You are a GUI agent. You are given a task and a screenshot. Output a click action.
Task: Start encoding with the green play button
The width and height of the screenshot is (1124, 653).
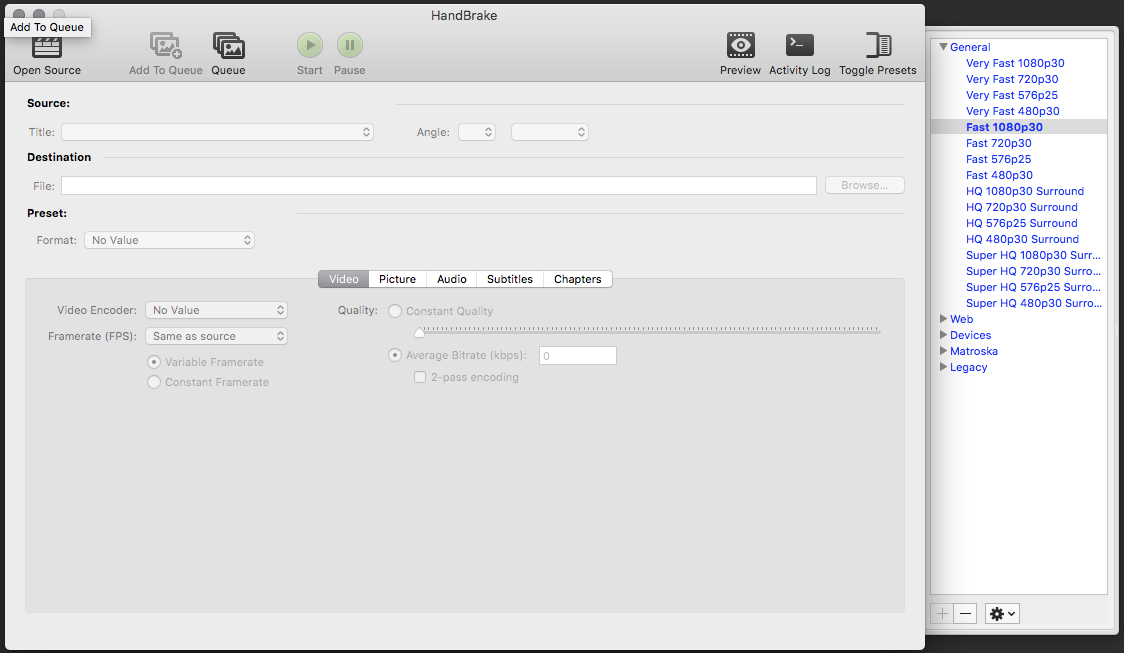coord(310,45)
